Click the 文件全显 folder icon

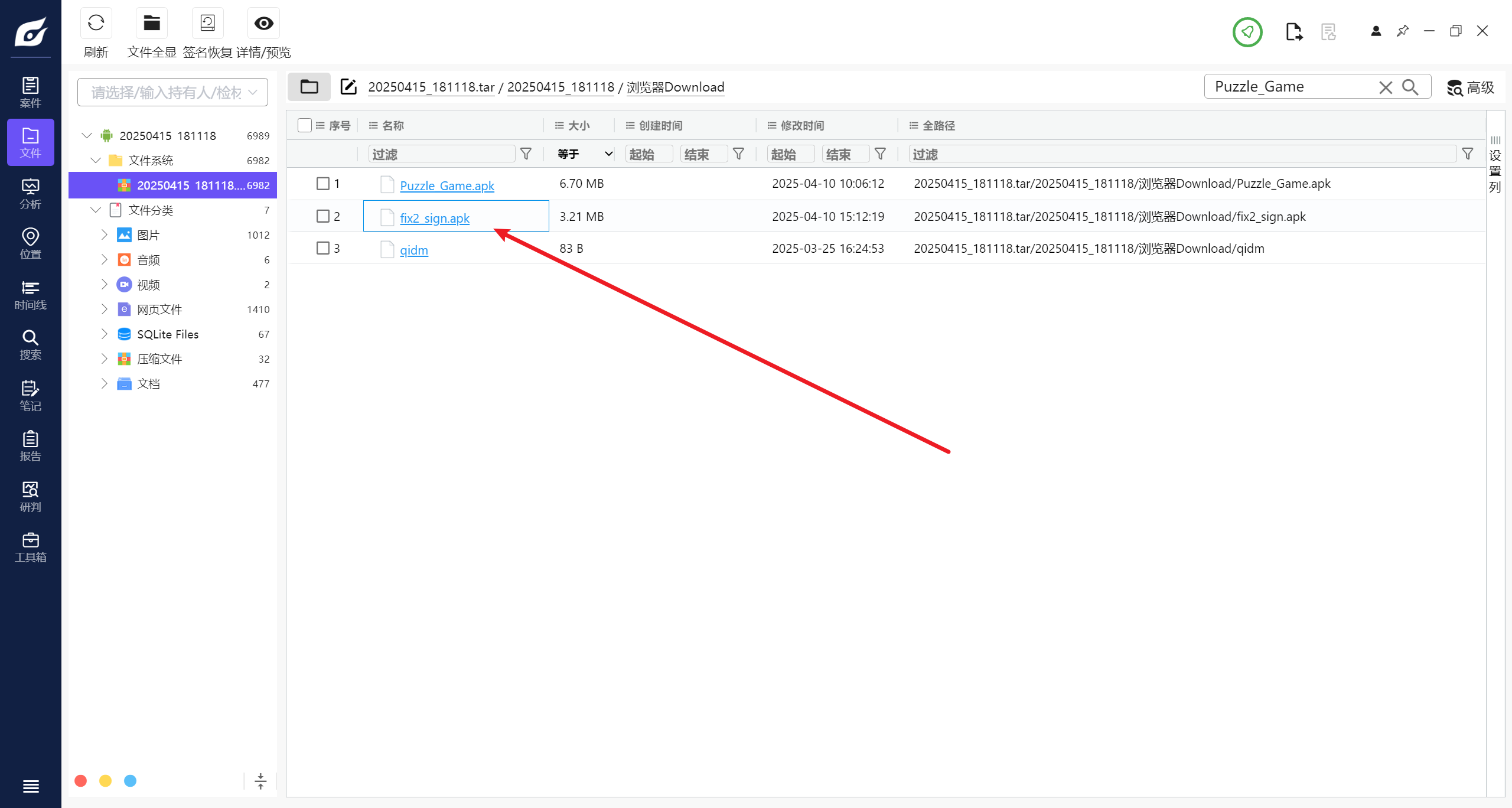[x=152, y=24]
